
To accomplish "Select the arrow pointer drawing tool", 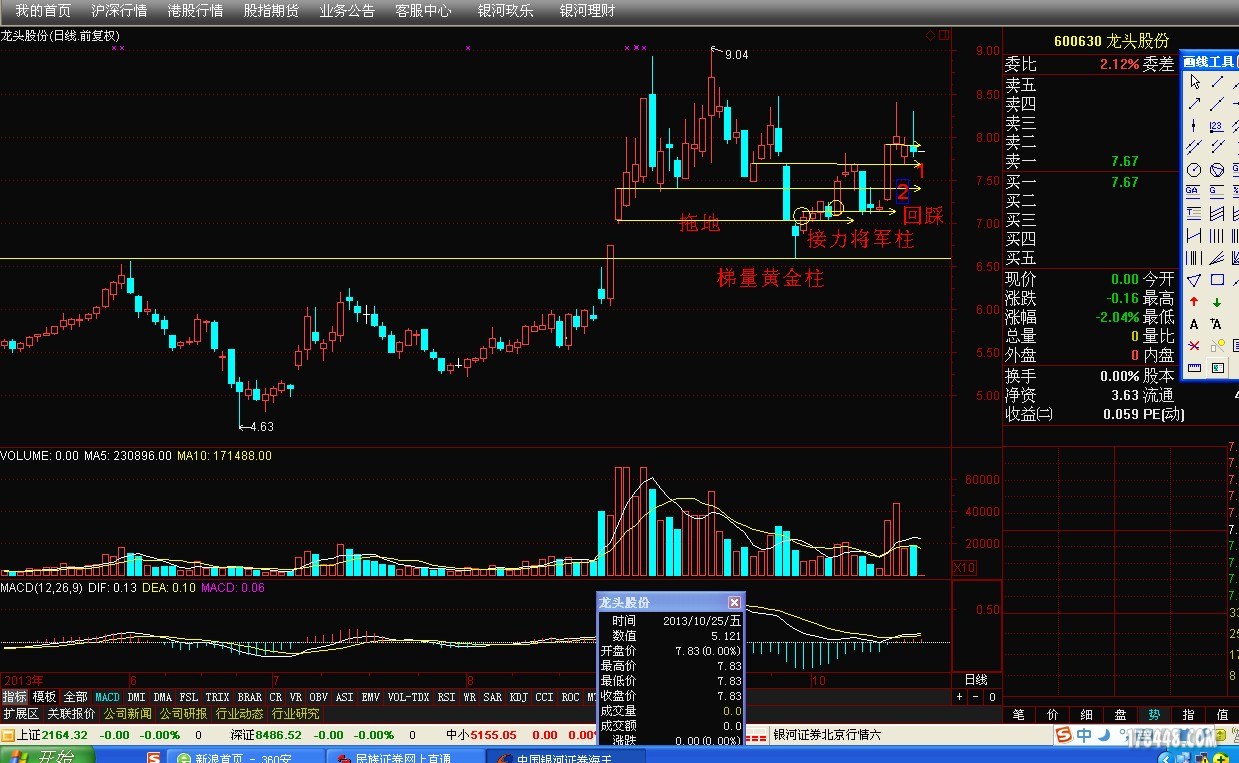I will 1194,82.
